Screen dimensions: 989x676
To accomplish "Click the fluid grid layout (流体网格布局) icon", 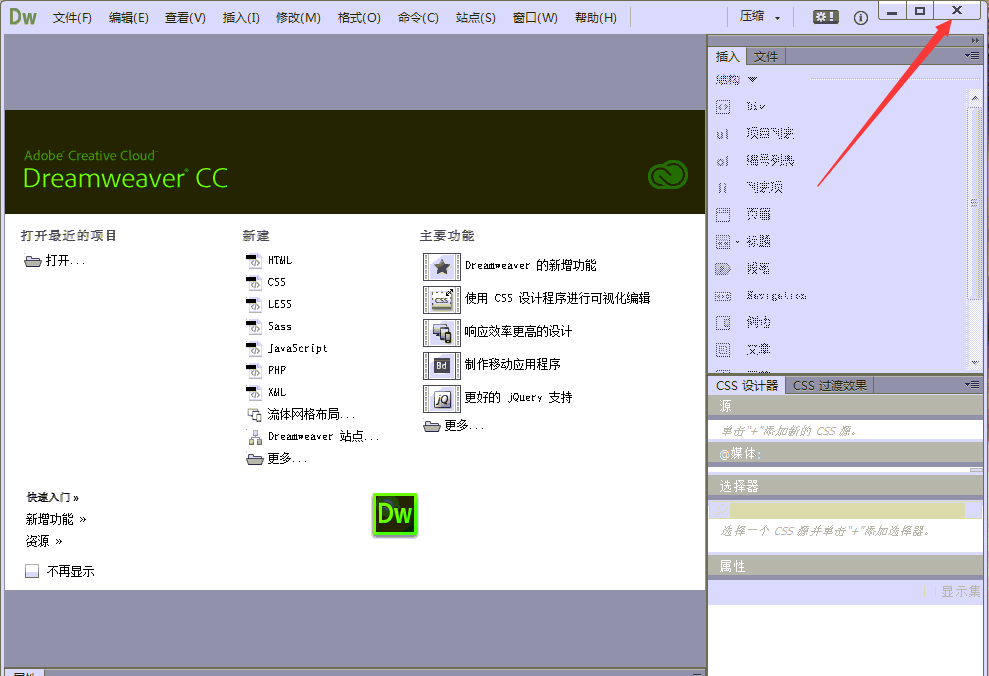I will point(254,414).
